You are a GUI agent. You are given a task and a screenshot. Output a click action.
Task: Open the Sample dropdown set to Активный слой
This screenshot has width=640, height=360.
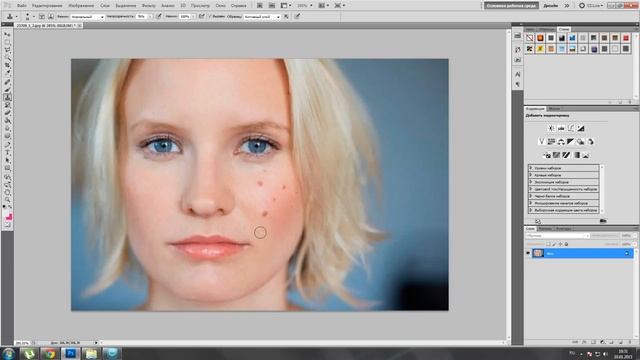pyautogui.click(x=262, y=17)
